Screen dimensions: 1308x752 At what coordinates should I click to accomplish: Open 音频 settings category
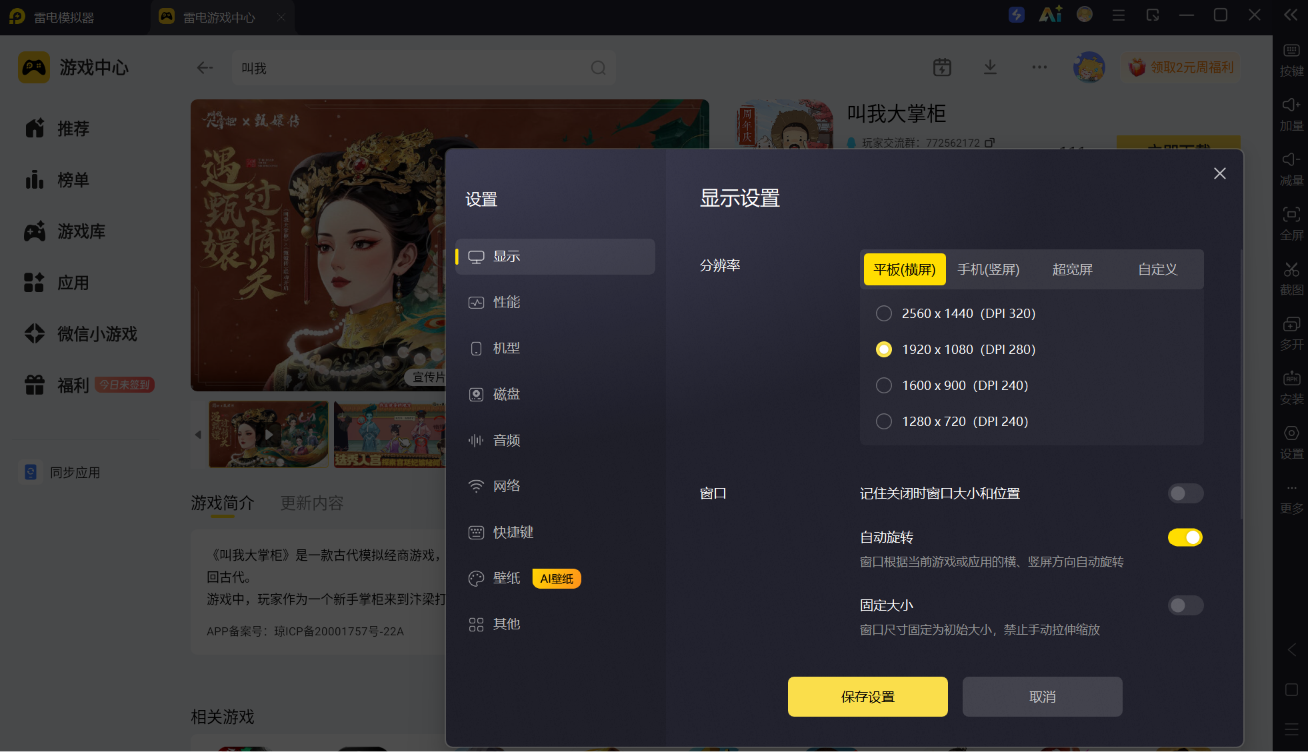[x=555, y=440]
